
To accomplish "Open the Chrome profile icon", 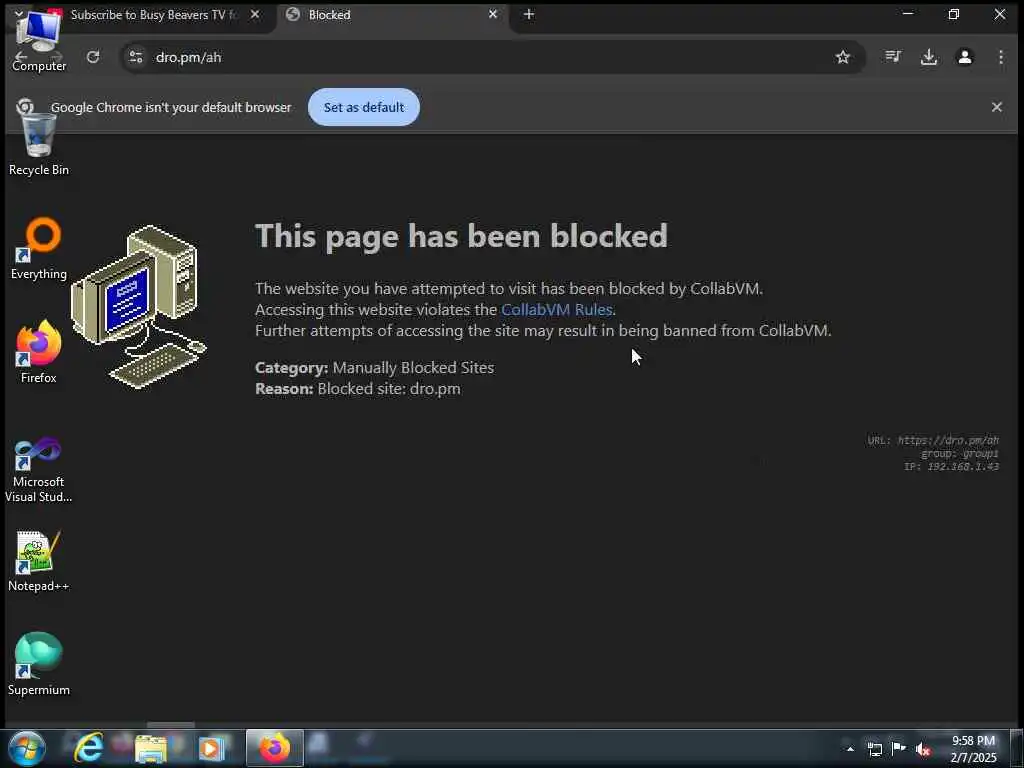I will (965, 57).
